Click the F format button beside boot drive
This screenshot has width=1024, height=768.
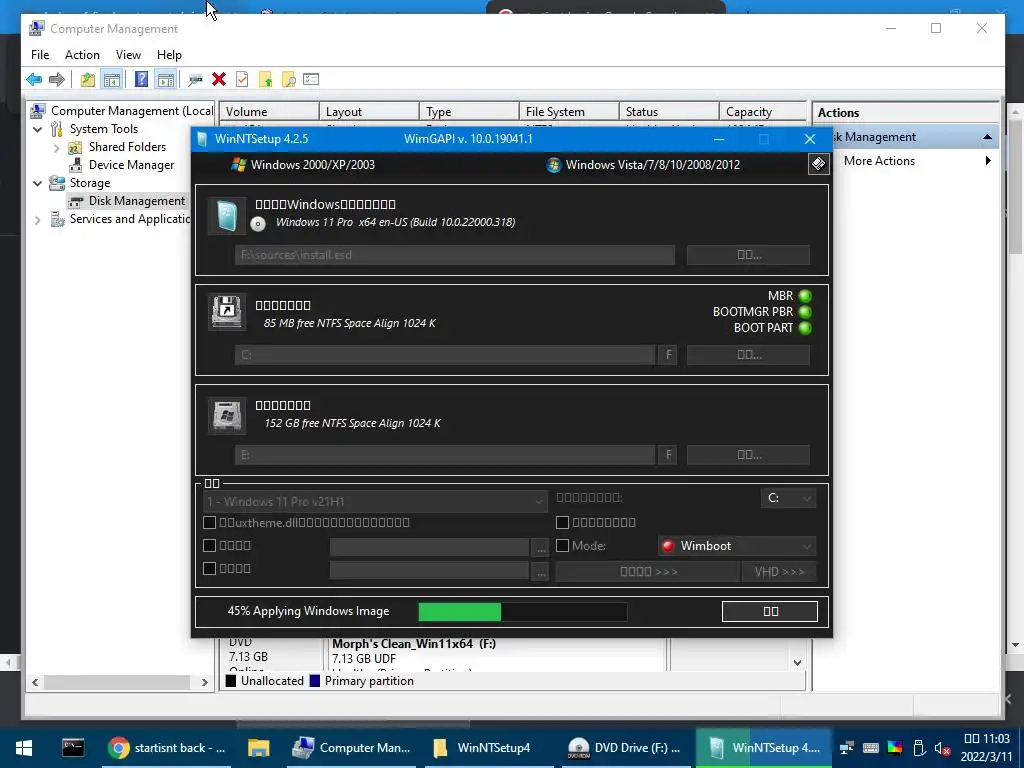coord(668,355)
